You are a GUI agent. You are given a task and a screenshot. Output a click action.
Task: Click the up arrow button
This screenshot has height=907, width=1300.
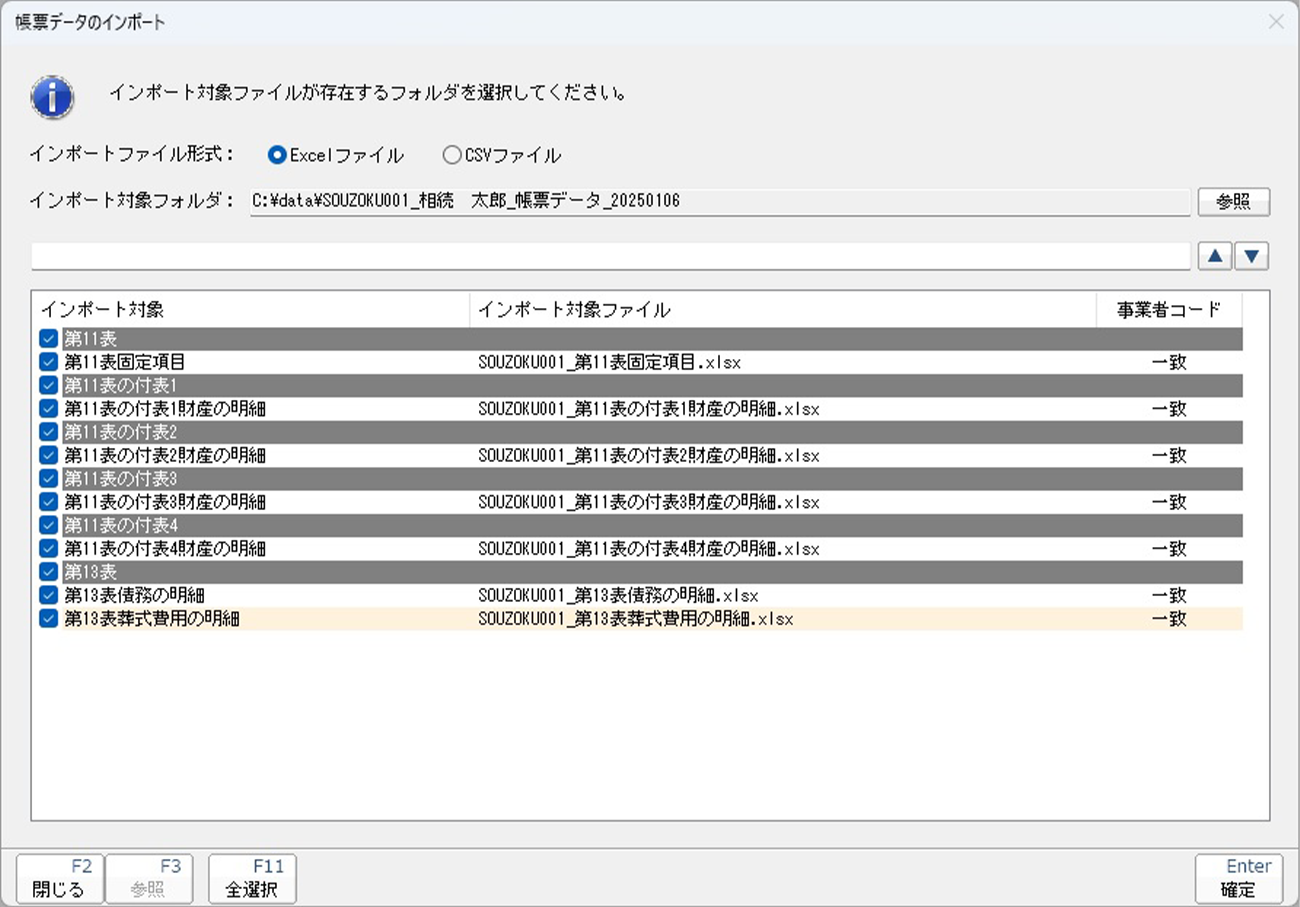pos(1214,256)
